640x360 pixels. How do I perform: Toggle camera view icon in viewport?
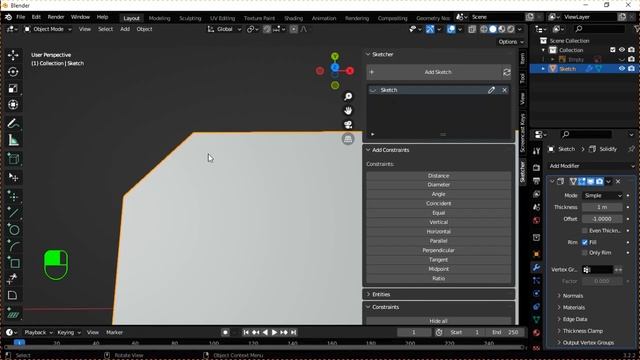click(348, 125)
